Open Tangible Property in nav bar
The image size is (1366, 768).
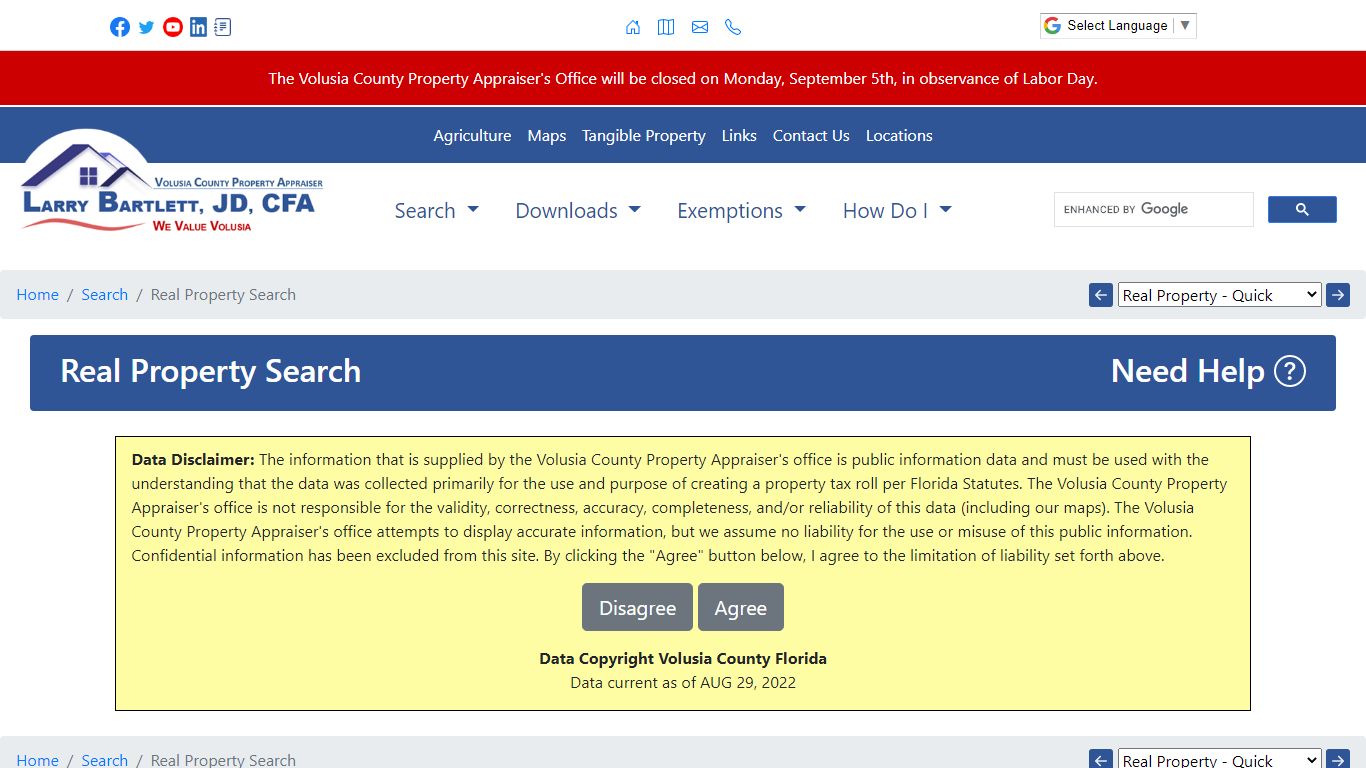tap(644, 136)
